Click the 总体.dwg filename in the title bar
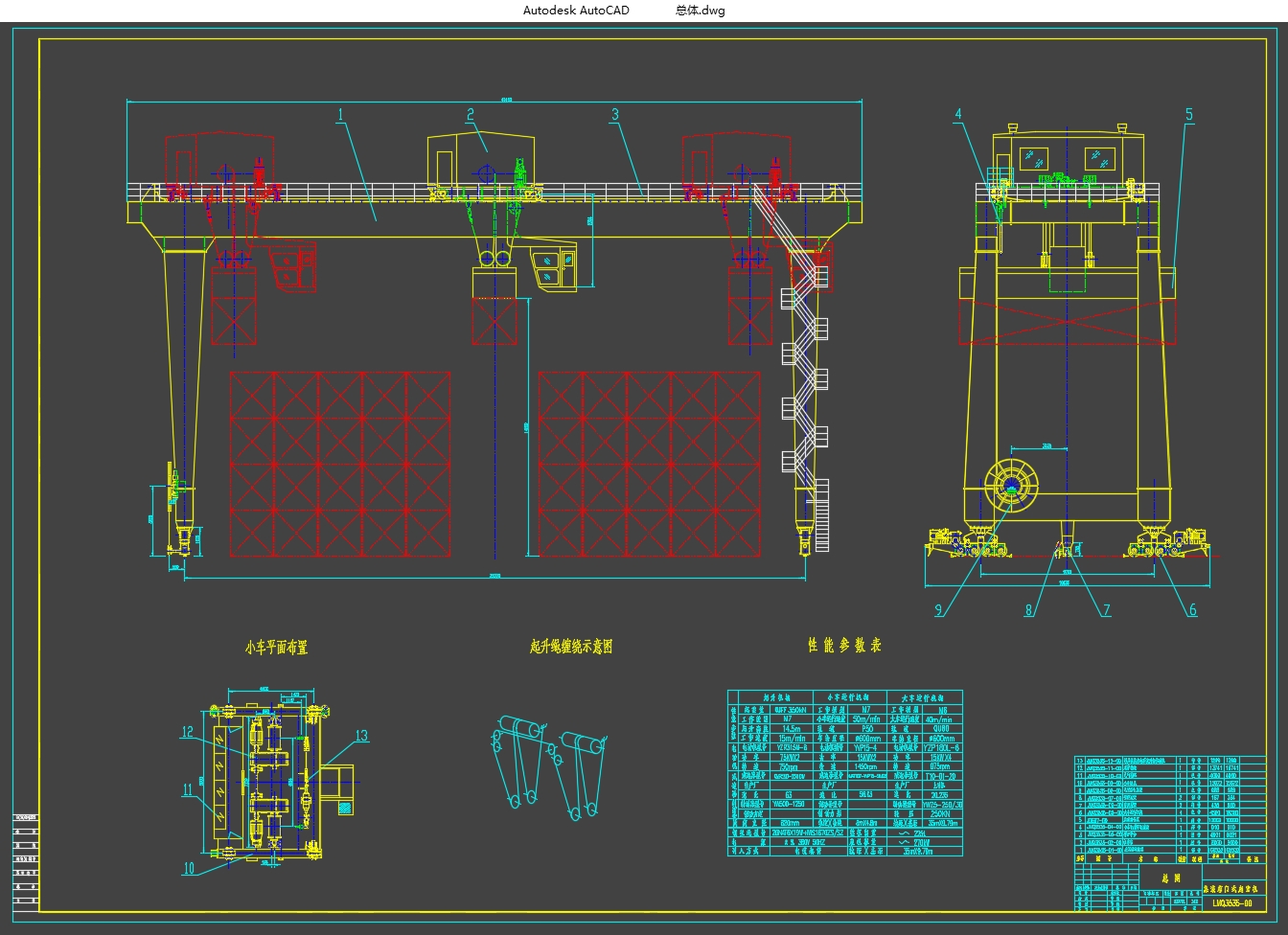This screenshot has height=935, width=1288. click(698, 11)
